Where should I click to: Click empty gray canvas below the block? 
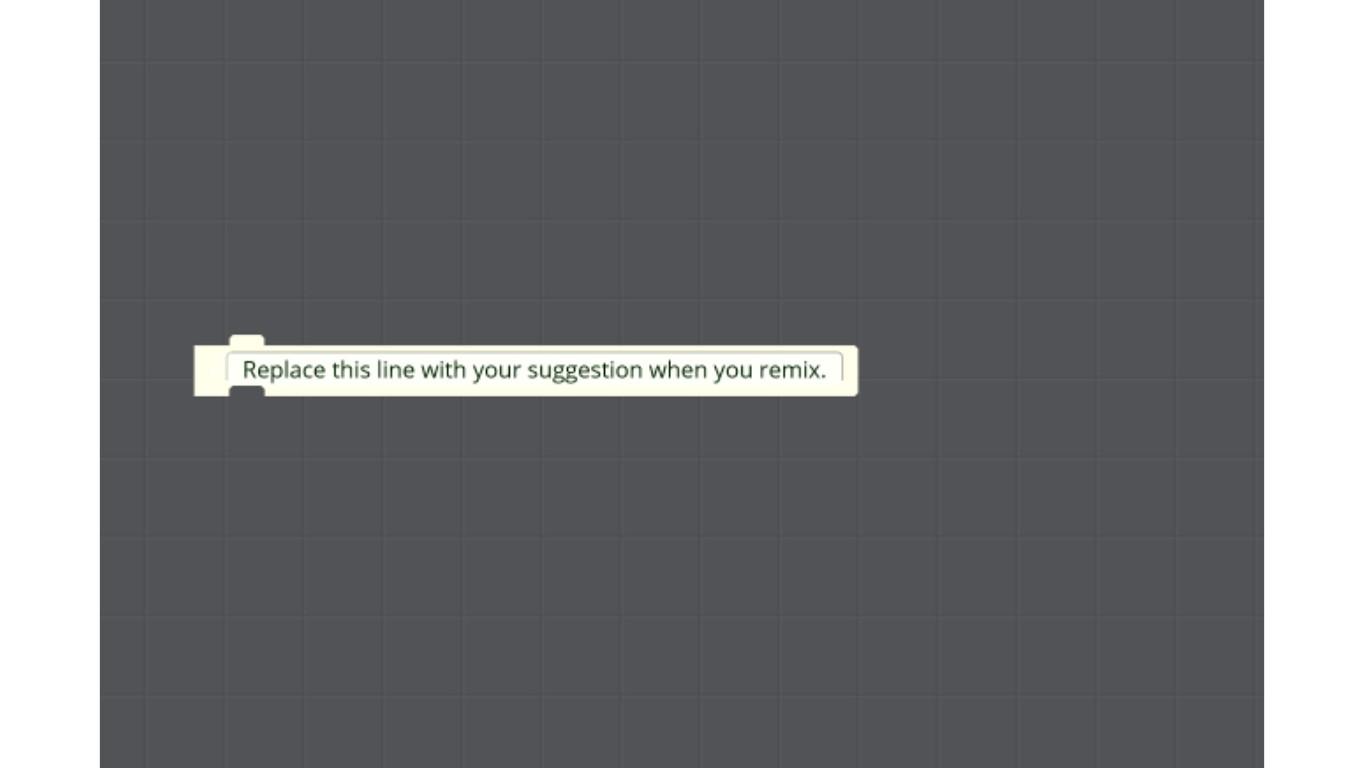[x=680, y=580]
